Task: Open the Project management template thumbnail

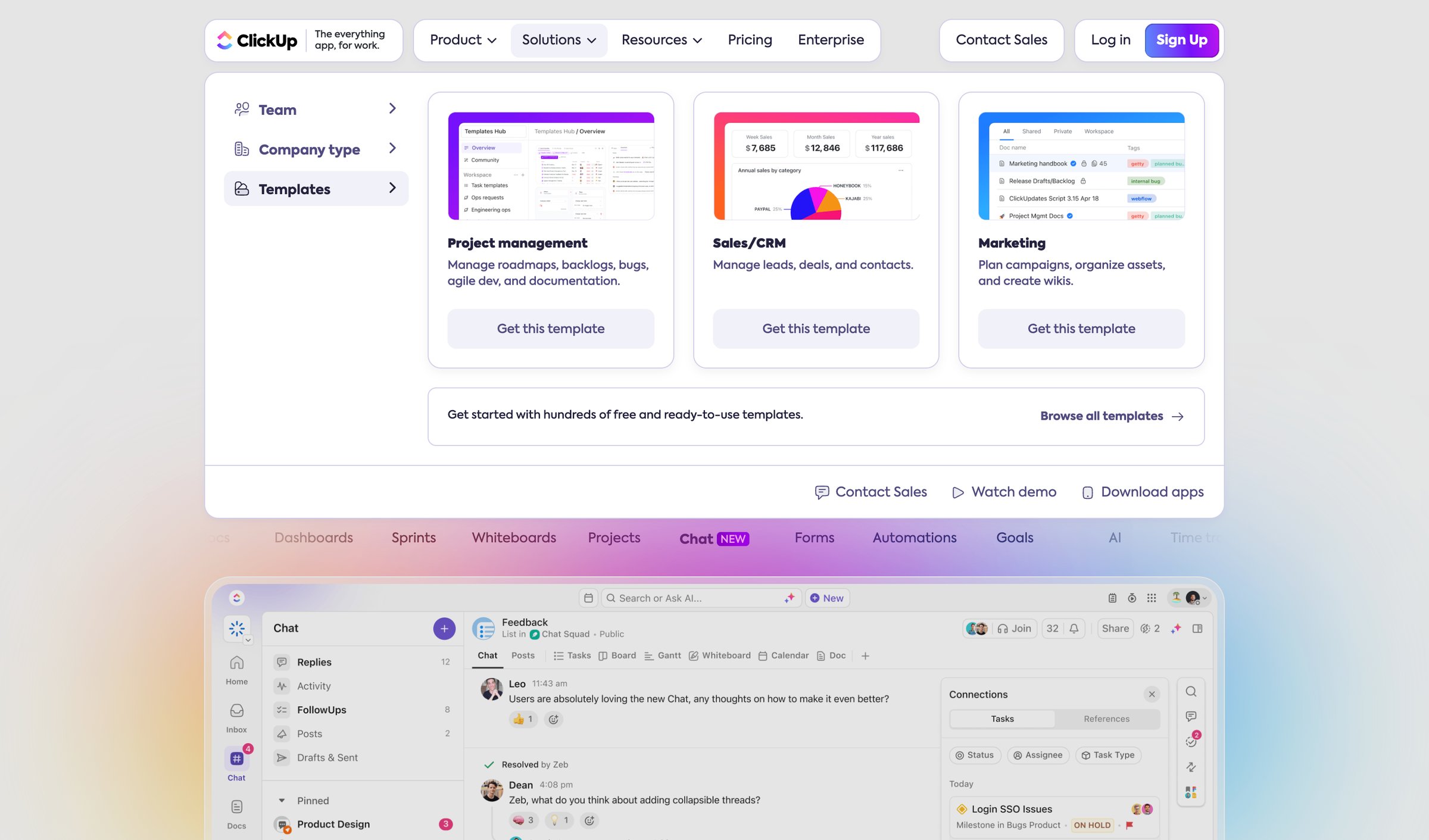Action: 551,166
